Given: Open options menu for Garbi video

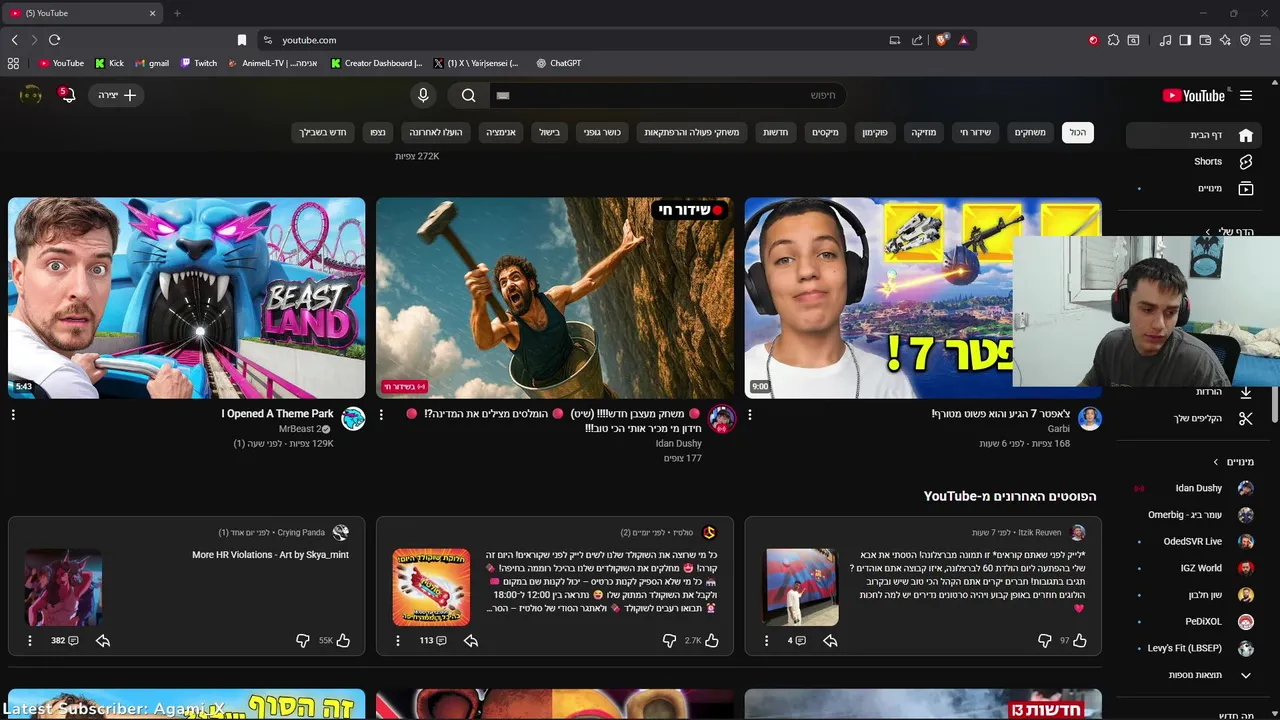Looking at the screenshot, I should tap(750, 414).
